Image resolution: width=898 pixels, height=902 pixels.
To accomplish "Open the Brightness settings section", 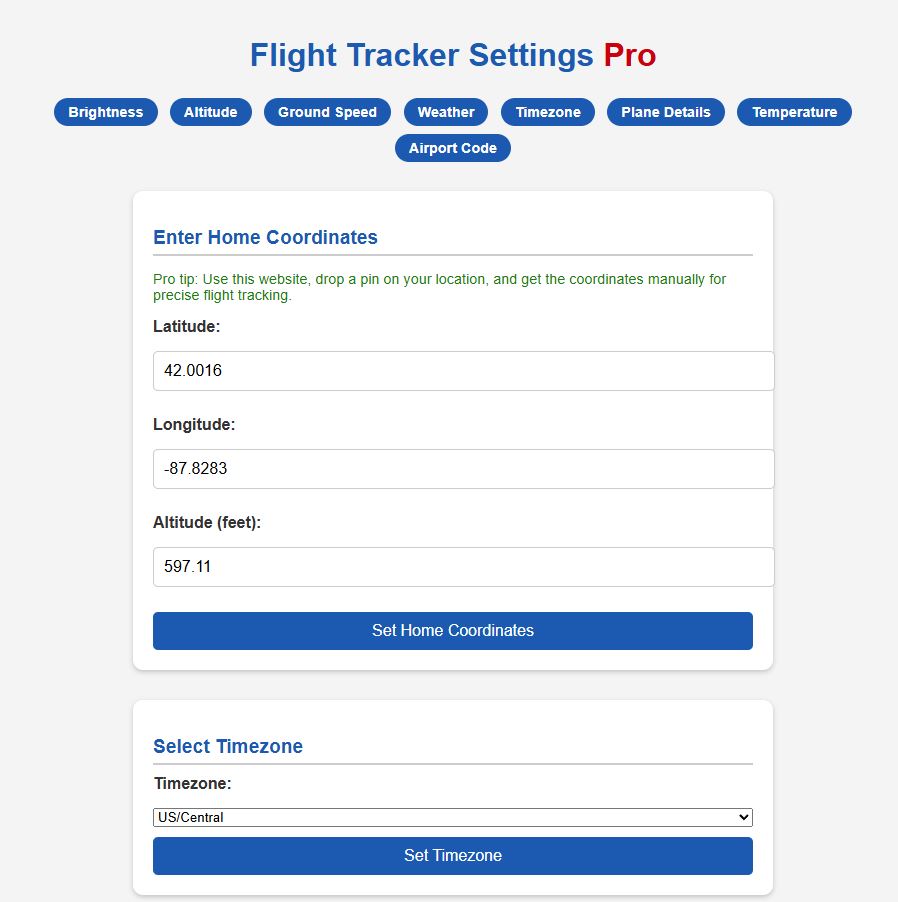I will pos(105,112).
